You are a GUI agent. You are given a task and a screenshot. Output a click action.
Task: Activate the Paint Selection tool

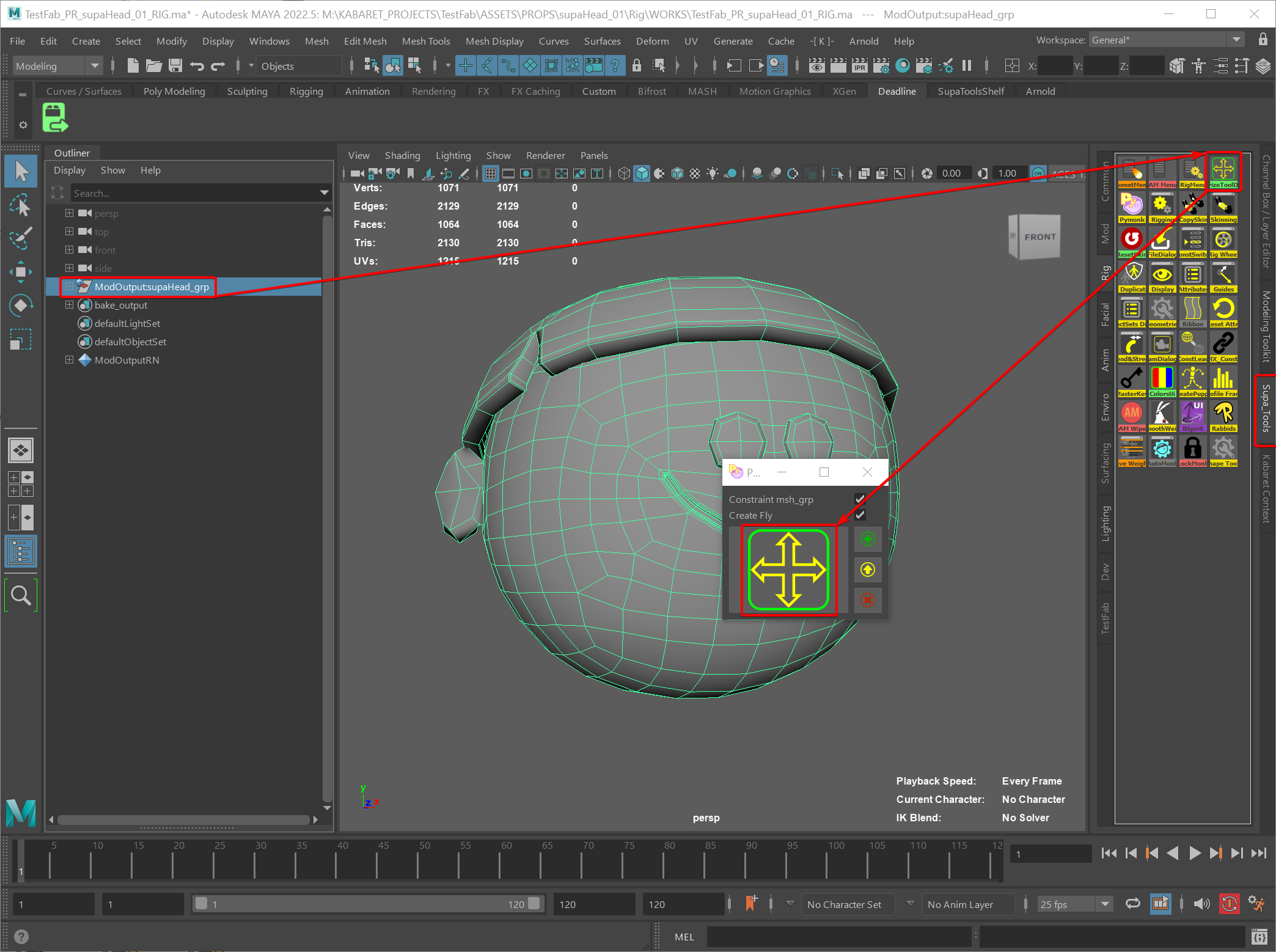coord(21,239)
